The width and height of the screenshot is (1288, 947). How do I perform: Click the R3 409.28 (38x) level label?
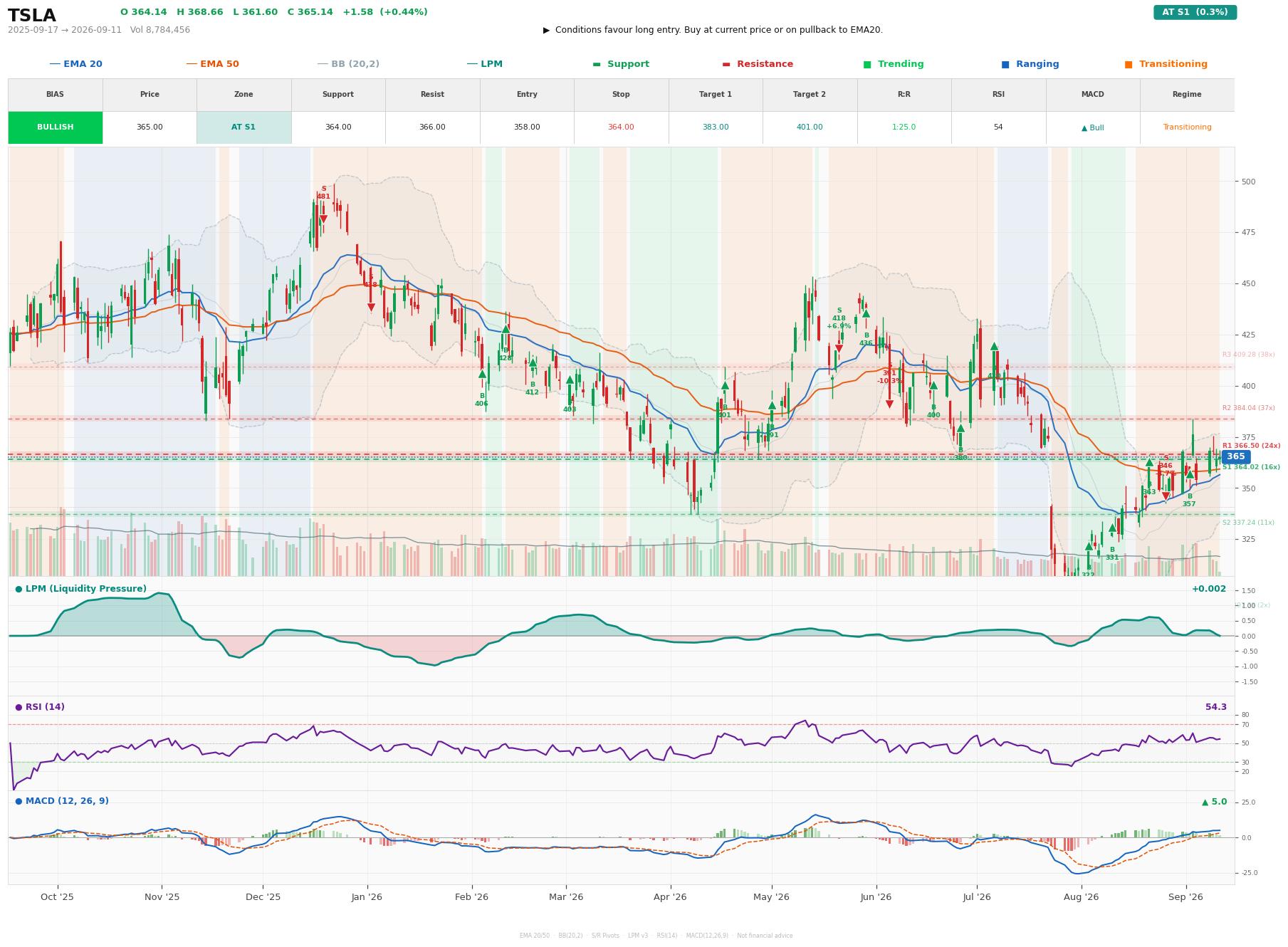tap(1248, 355)
